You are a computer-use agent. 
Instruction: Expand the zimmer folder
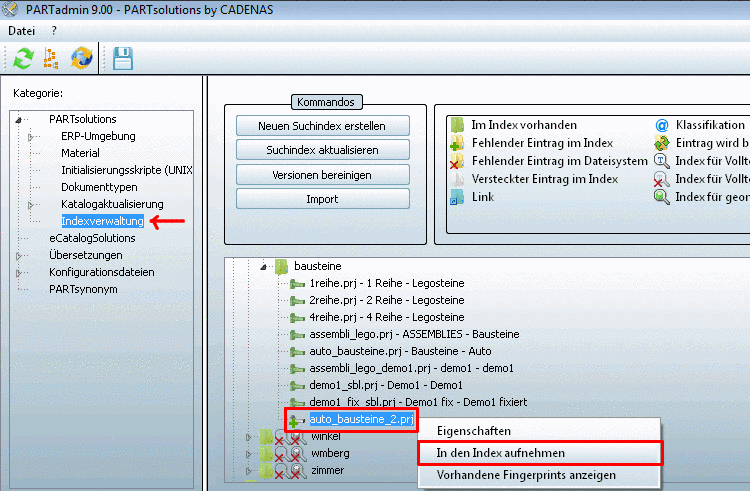tap(248, 471)
